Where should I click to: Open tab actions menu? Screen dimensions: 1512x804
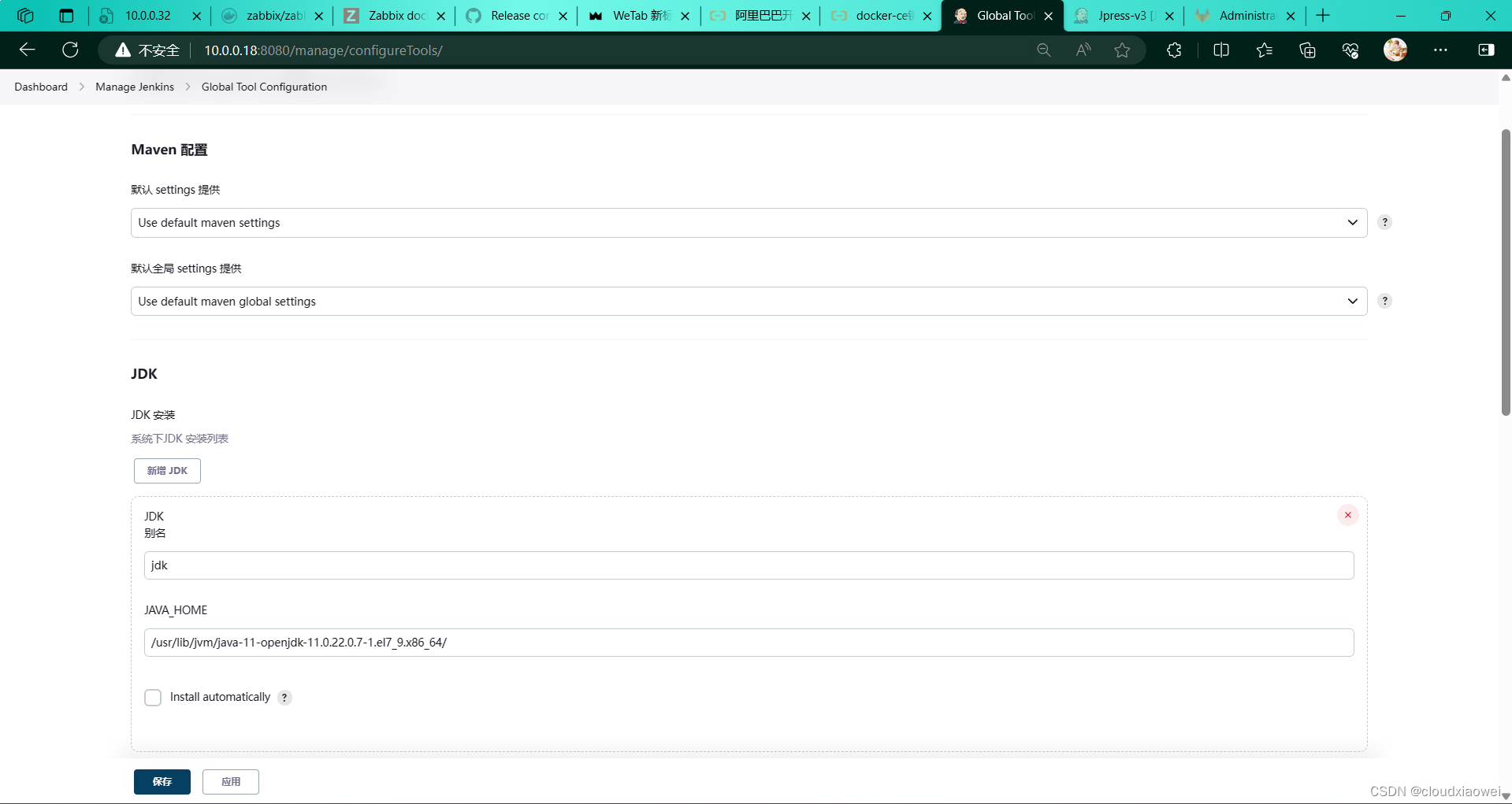(x=66, y=15)
